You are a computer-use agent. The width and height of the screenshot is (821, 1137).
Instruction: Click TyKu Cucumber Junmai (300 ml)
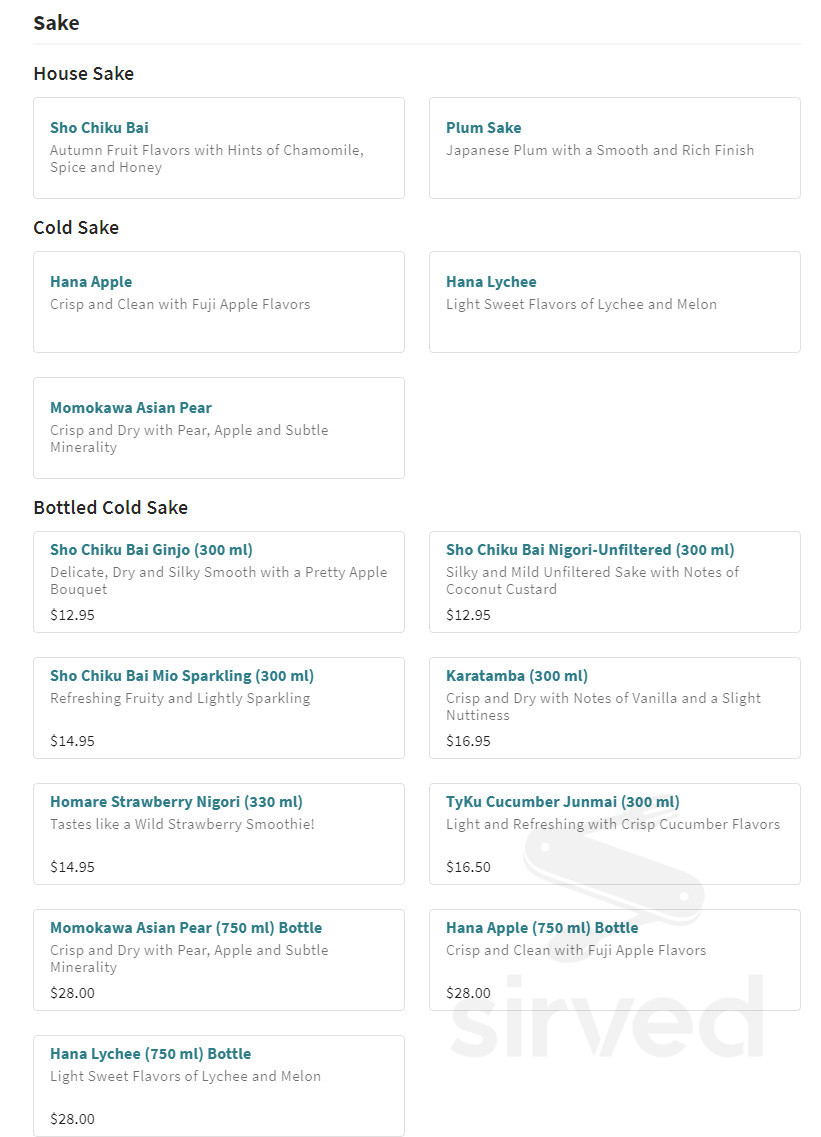click(x=562, y=802)
